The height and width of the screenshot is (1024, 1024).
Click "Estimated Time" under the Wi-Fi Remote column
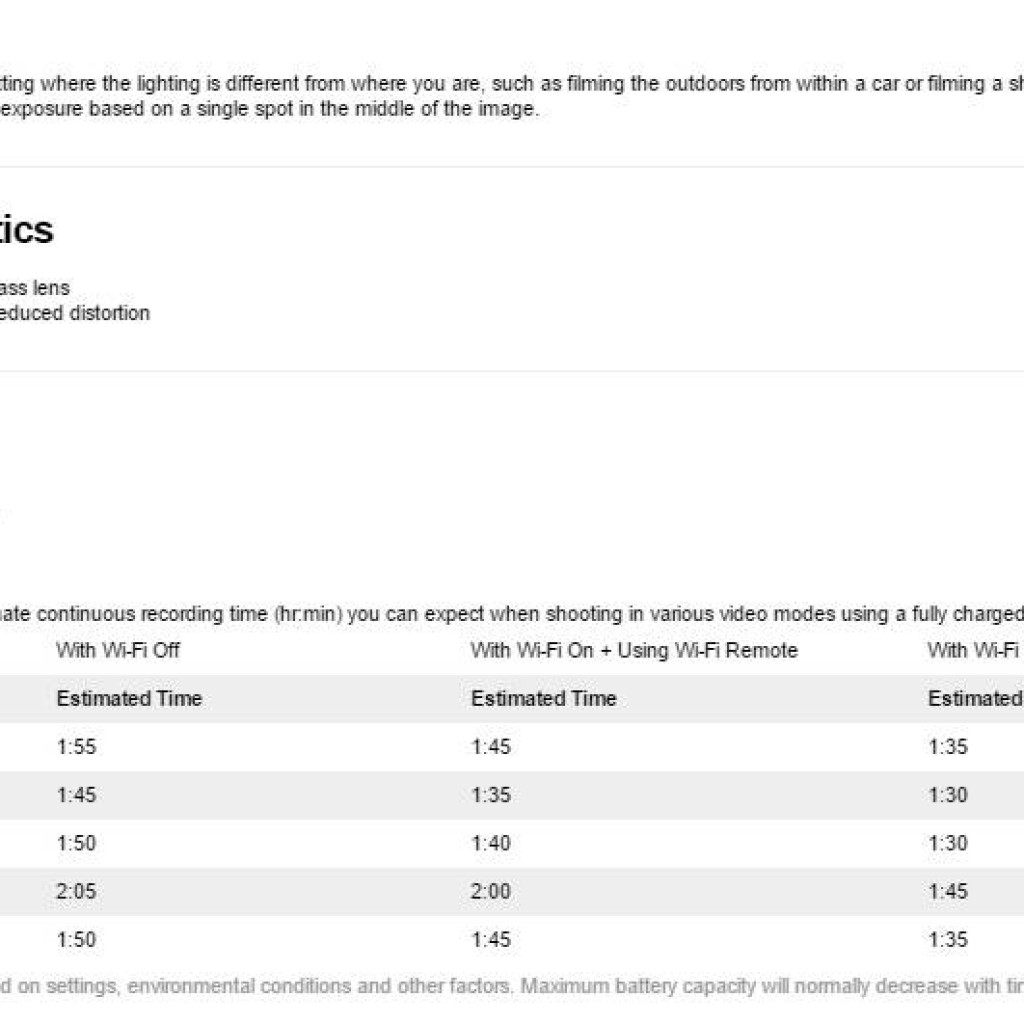(x=544, y=698)
